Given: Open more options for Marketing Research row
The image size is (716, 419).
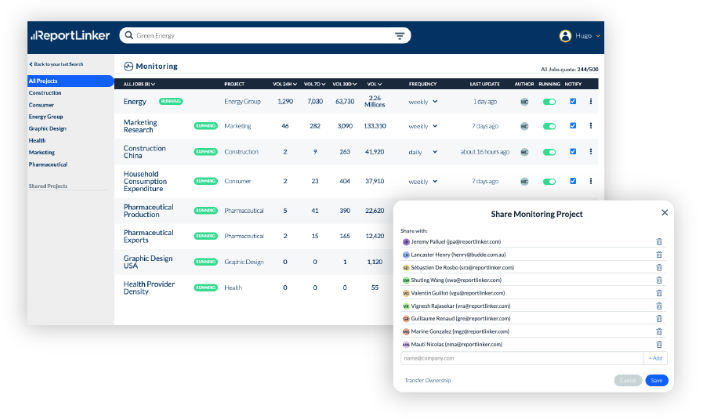Looking at the screenshot, I should coord(591,126).
